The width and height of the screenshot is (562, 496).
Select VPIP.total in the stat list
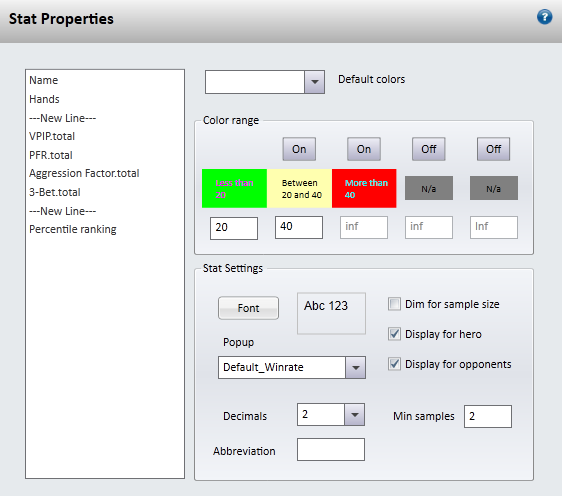52,136
